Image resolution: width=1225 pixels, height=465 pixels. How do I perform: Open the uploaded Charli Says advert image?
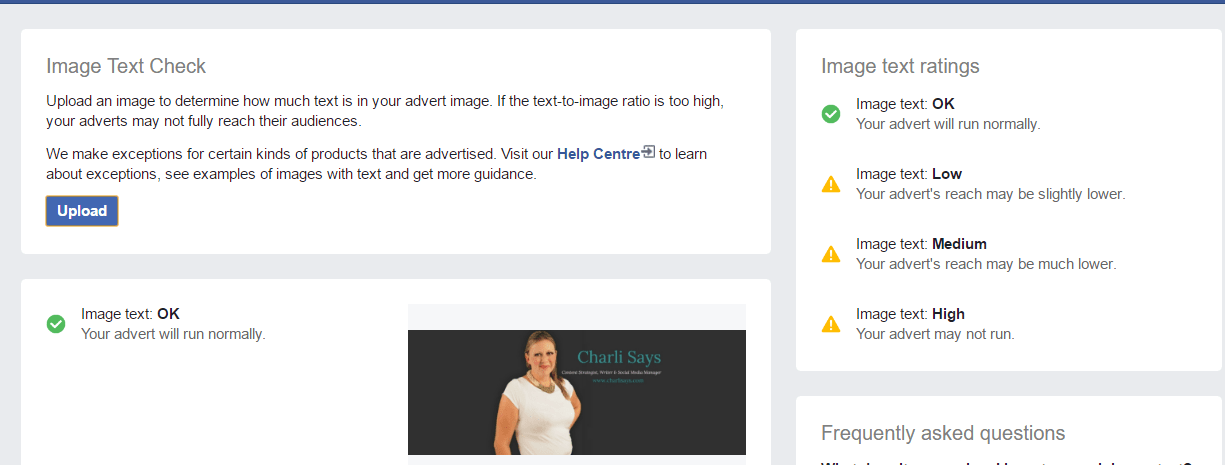pyautogui.click(x=577, y=392)
